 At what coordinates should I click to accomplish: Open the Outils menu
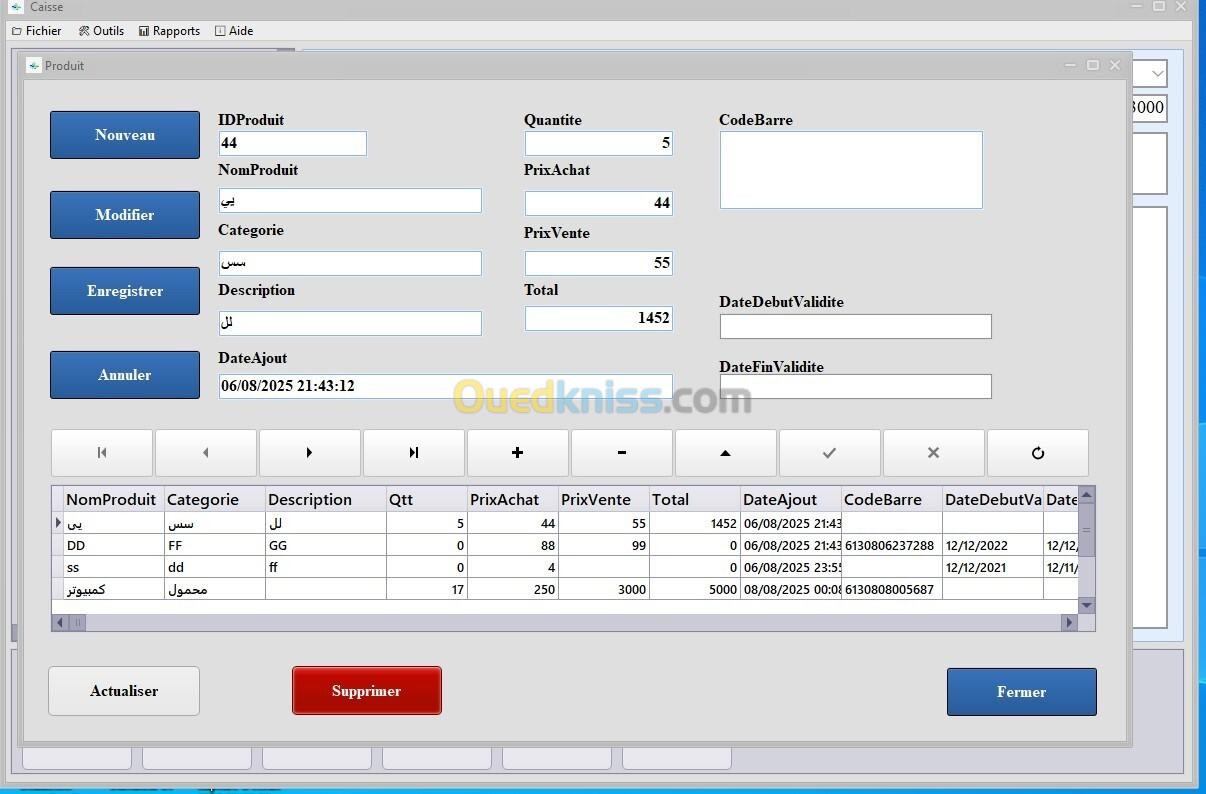pyautogui.click(x=102, y=31)
